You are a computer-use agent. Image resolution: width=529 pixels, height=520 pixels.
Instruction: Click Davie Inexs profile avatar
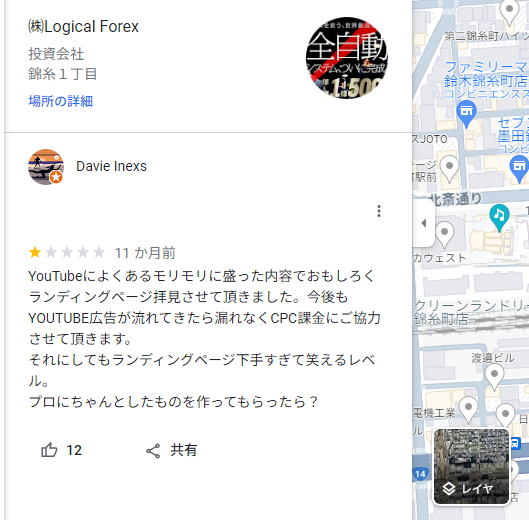click(46, 167)
